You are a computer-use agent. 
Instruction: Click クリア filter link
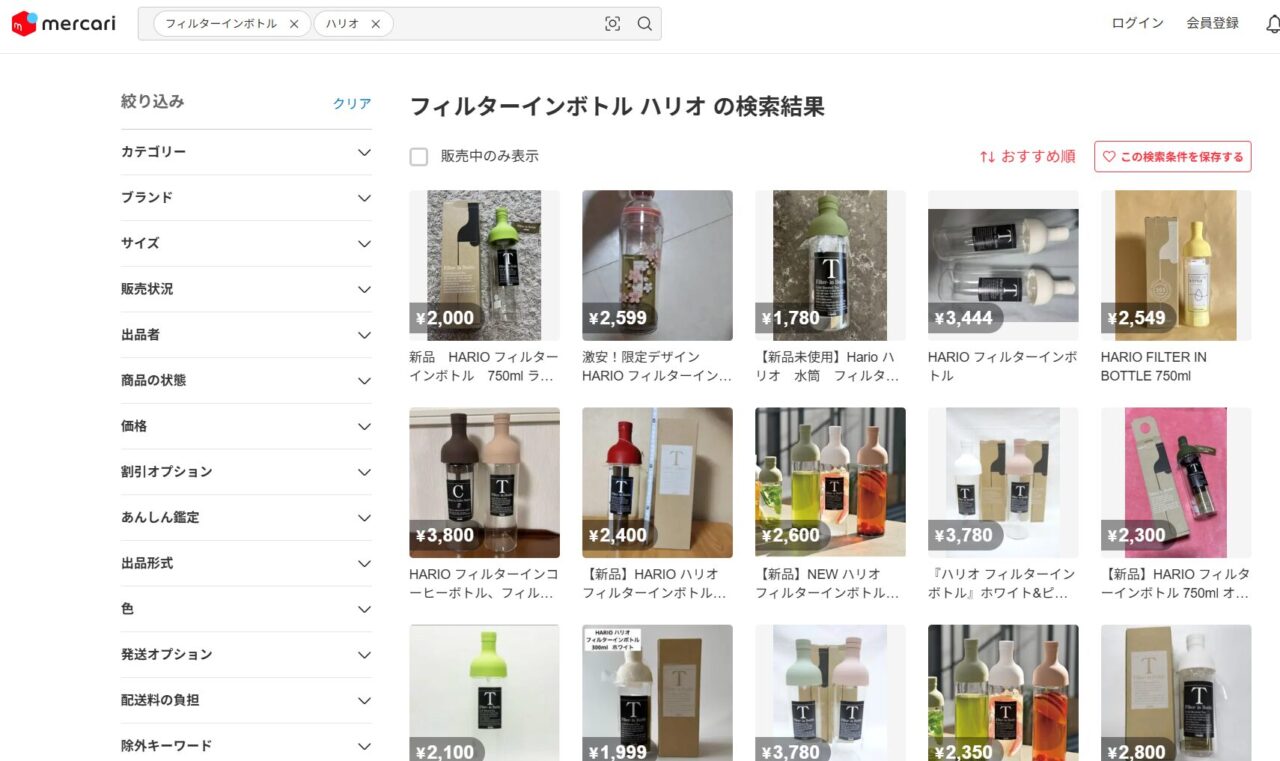[x=352, y=103]
